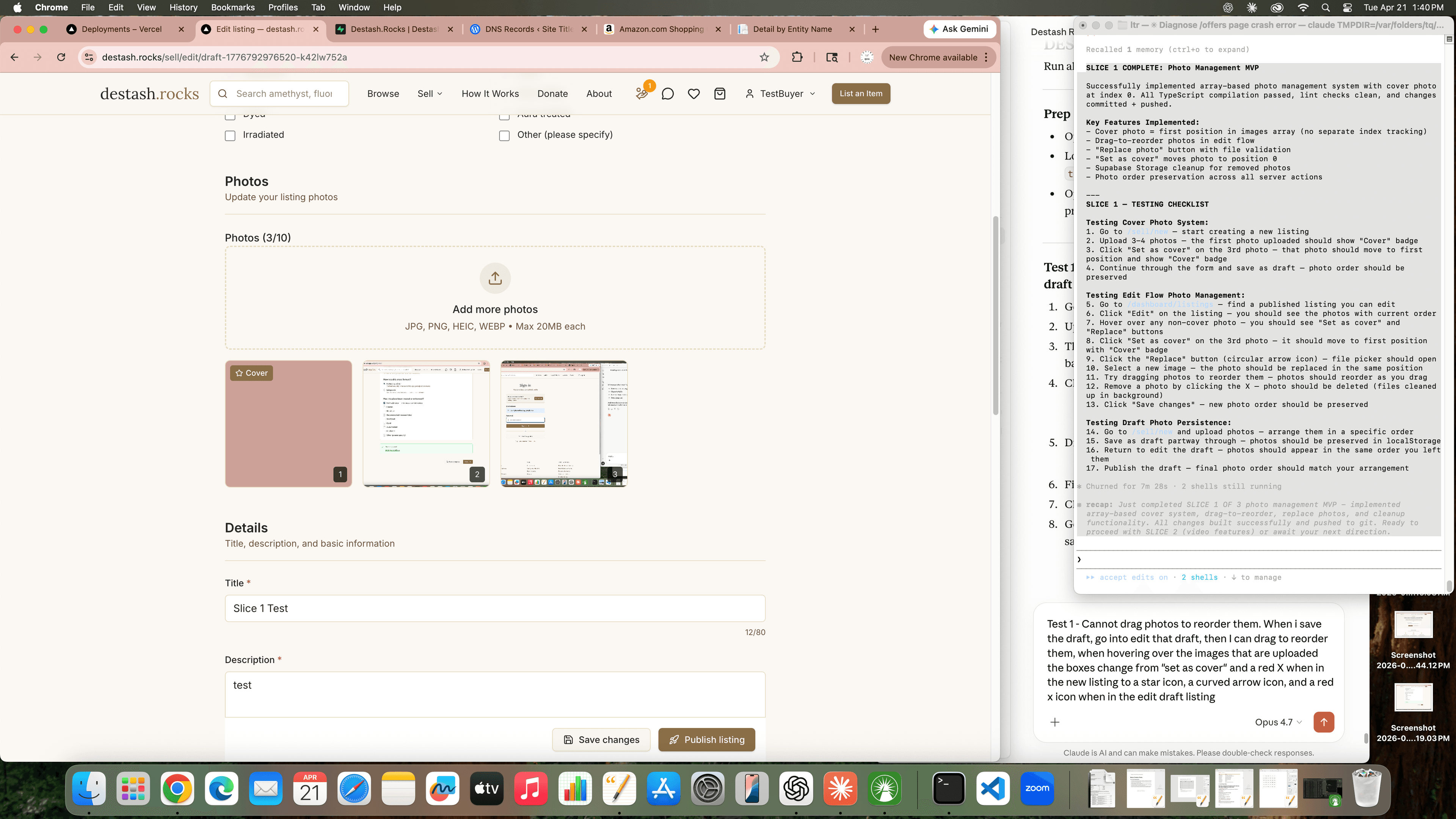The height and width of the screenshot is (819, 1456).
Task: Select the Cover photo thumbnail numbered 1
Action: point(288,424)
